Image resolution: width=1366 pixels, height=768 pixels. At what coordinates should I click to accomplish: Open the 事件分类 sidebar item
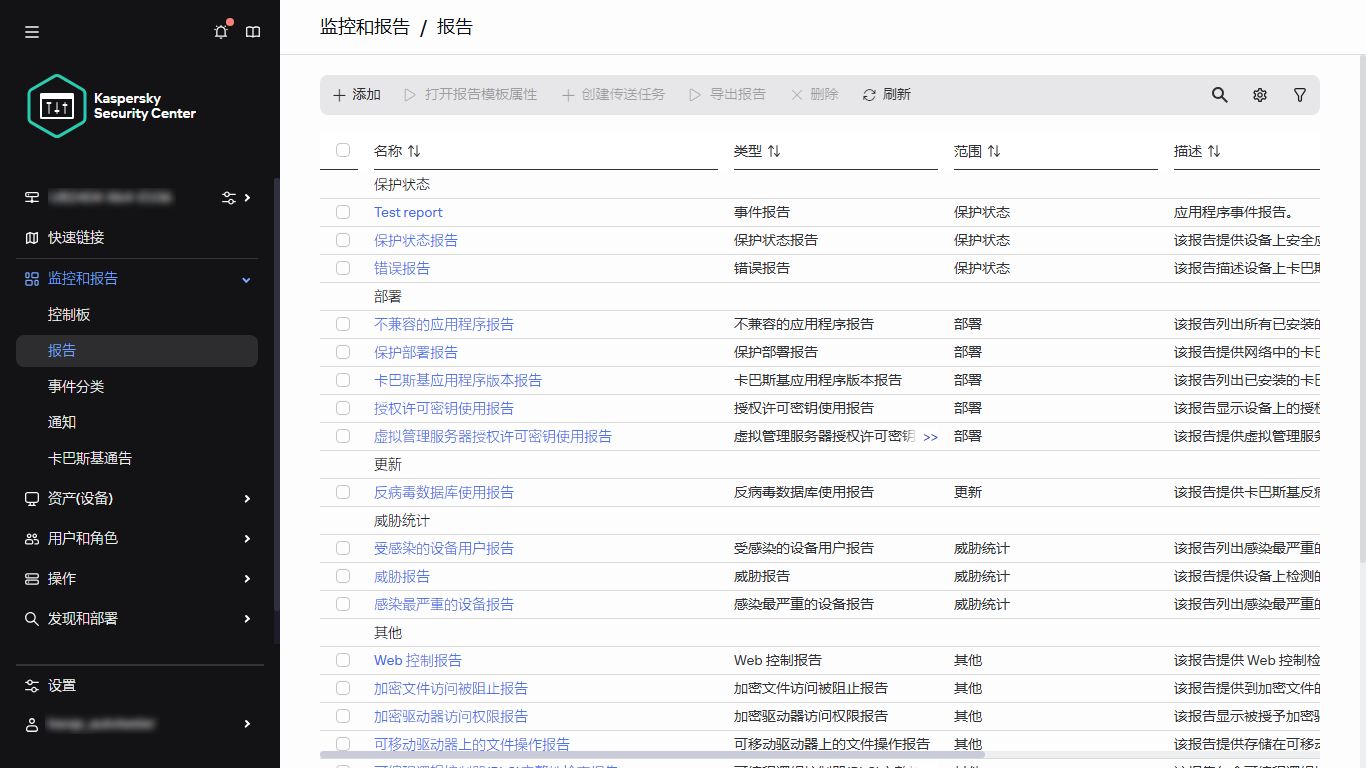tap(75, 386)
